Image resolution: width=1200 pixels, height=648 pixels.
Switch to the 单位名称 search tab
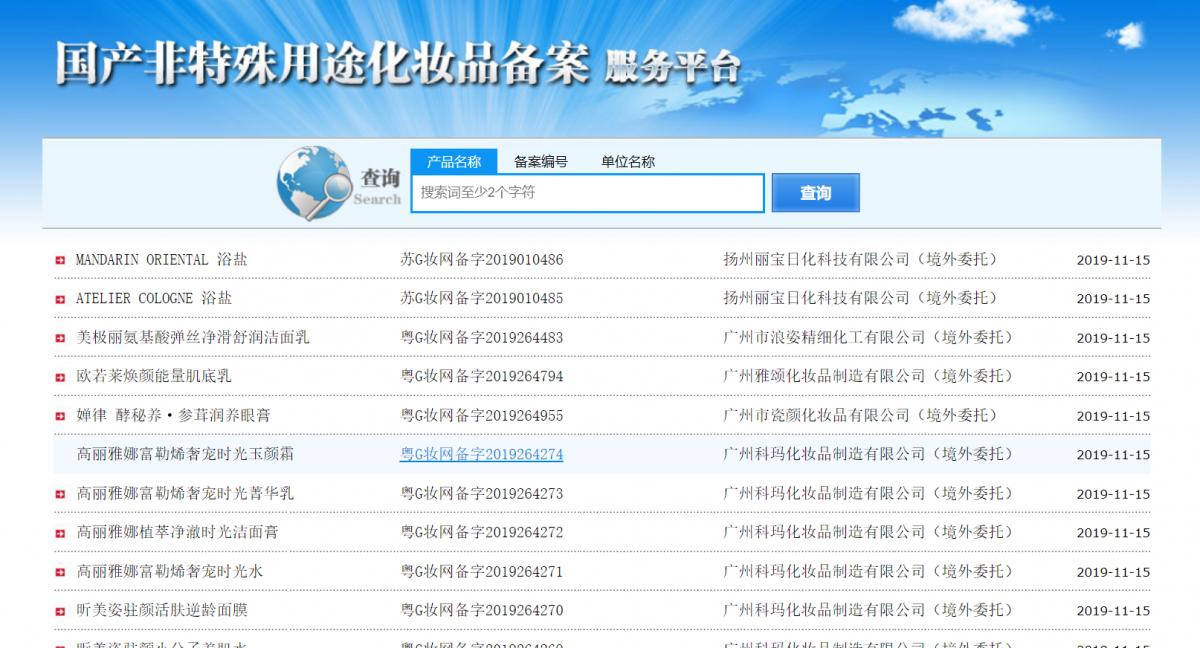tap(628, 160)
